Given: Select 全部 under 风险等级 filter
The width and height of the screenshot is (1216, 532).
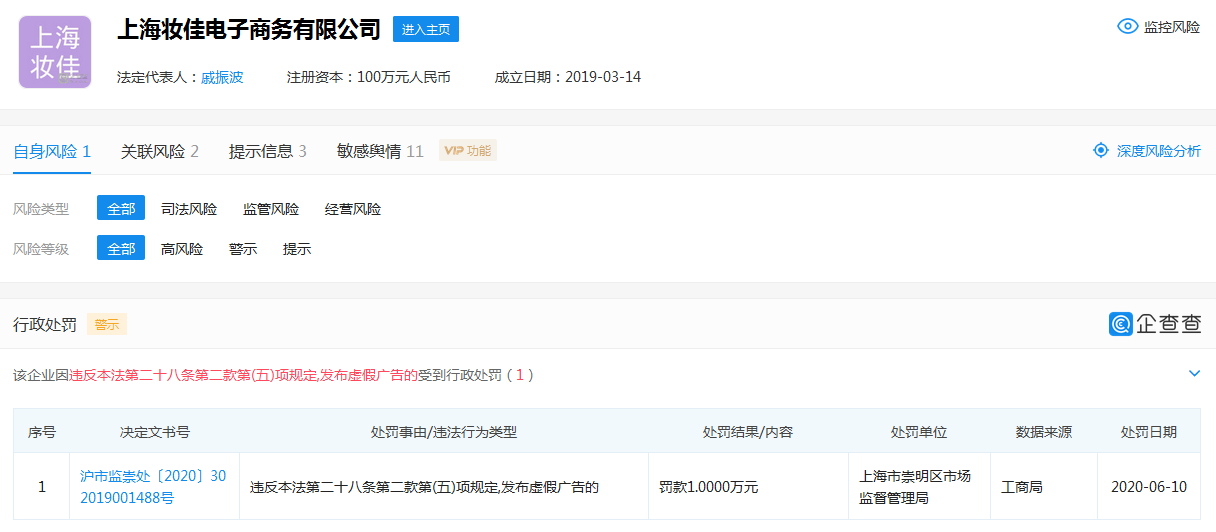Looking at the screenshot, I should 121,249.
